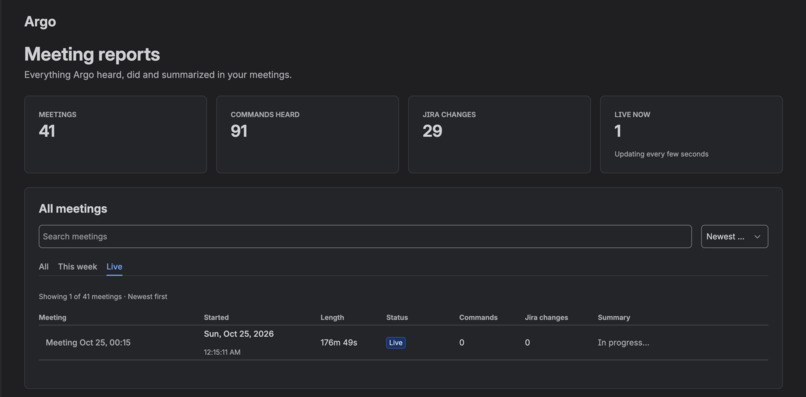The width and height of the screenshot is (806, 397).
Task: Select the Live tab
Action: click(114, 266)
